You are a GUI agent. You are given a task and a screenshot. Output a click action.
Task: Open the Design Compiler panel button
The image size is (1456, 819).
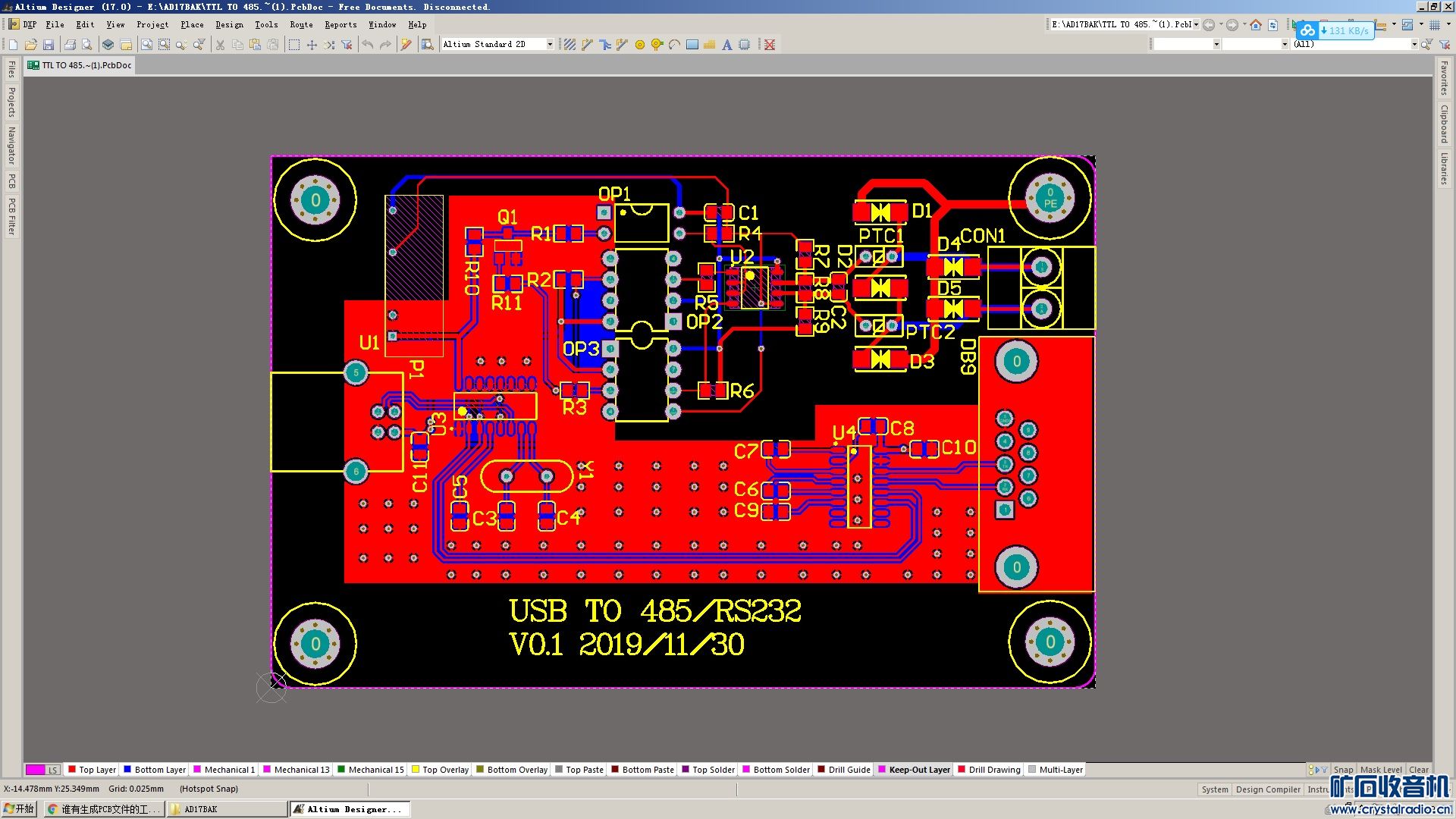(1268, 789)
